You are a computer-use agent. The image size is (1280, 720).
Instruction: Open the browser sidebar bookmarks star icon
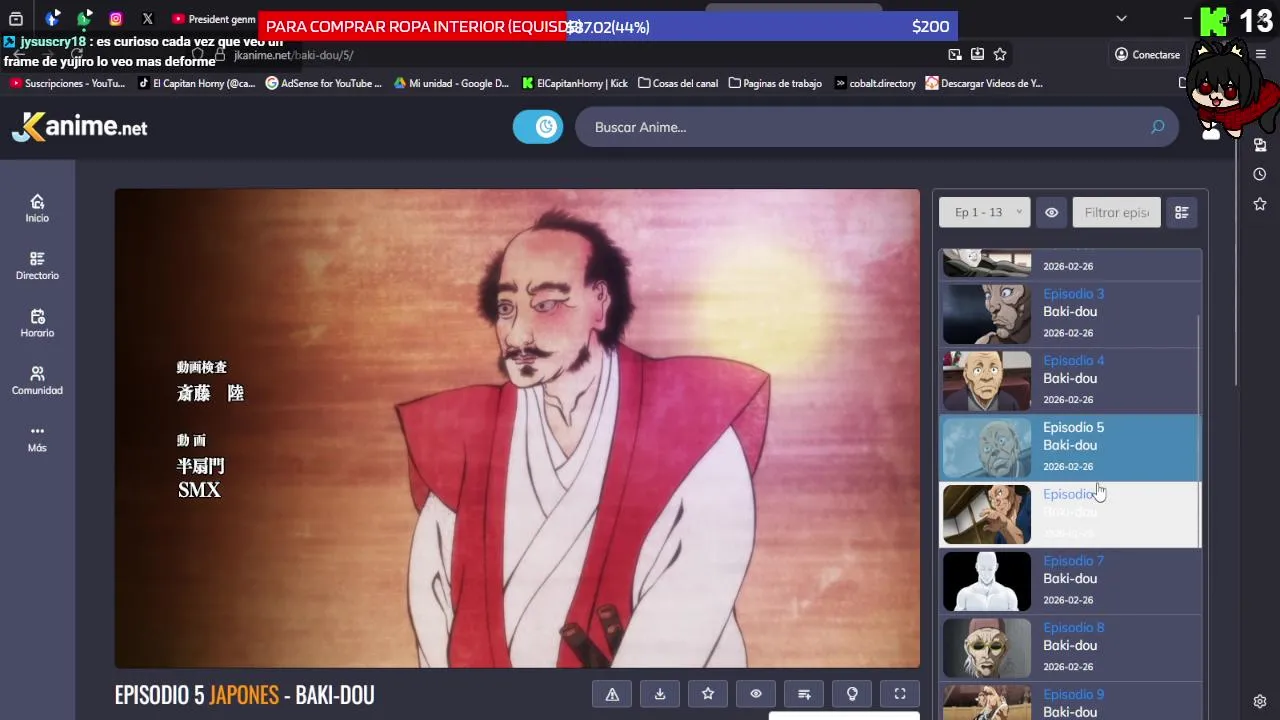click(x=1260, y=204)
